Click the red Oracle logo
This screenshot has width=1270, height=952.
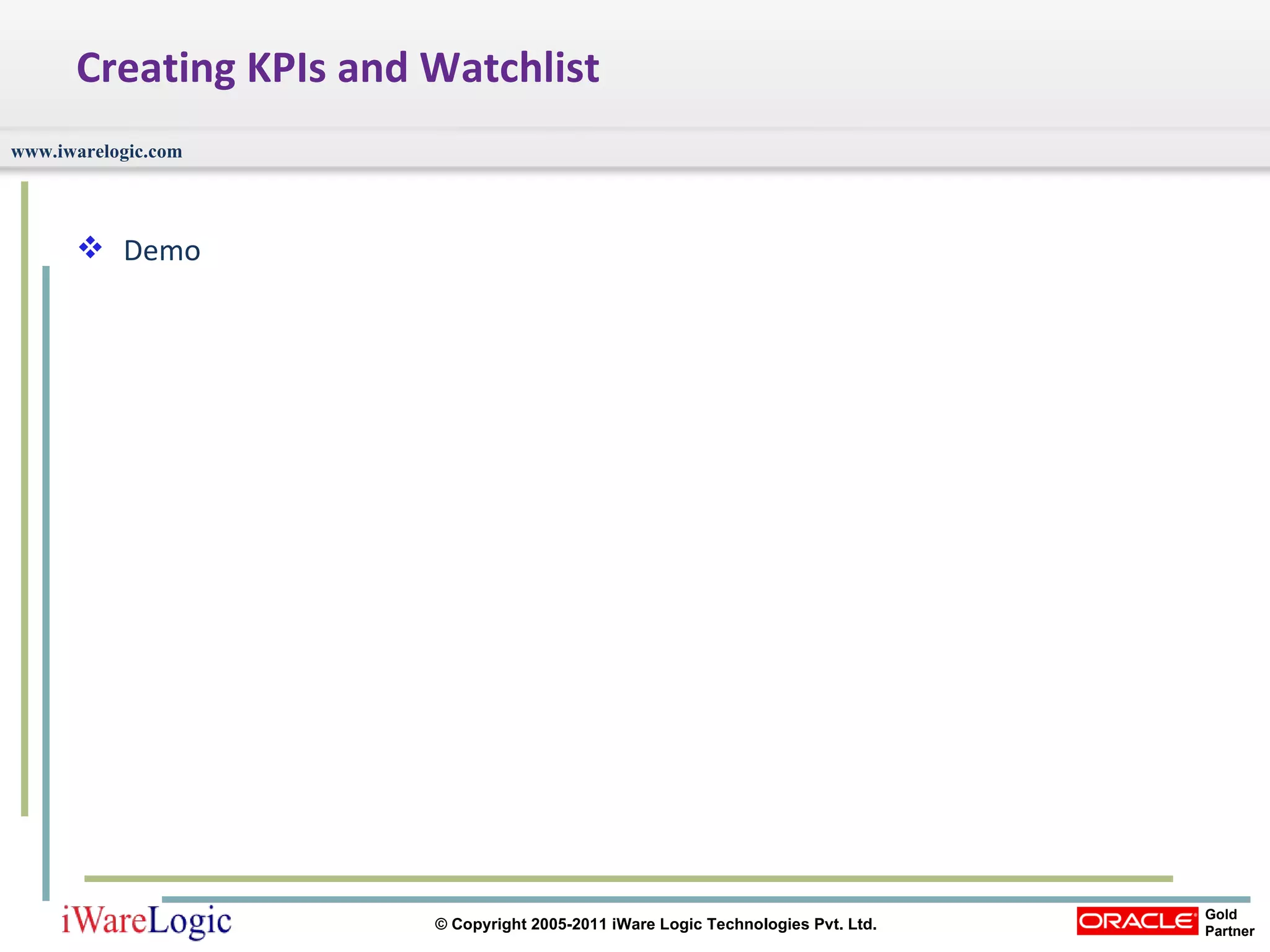[1137, 921]
